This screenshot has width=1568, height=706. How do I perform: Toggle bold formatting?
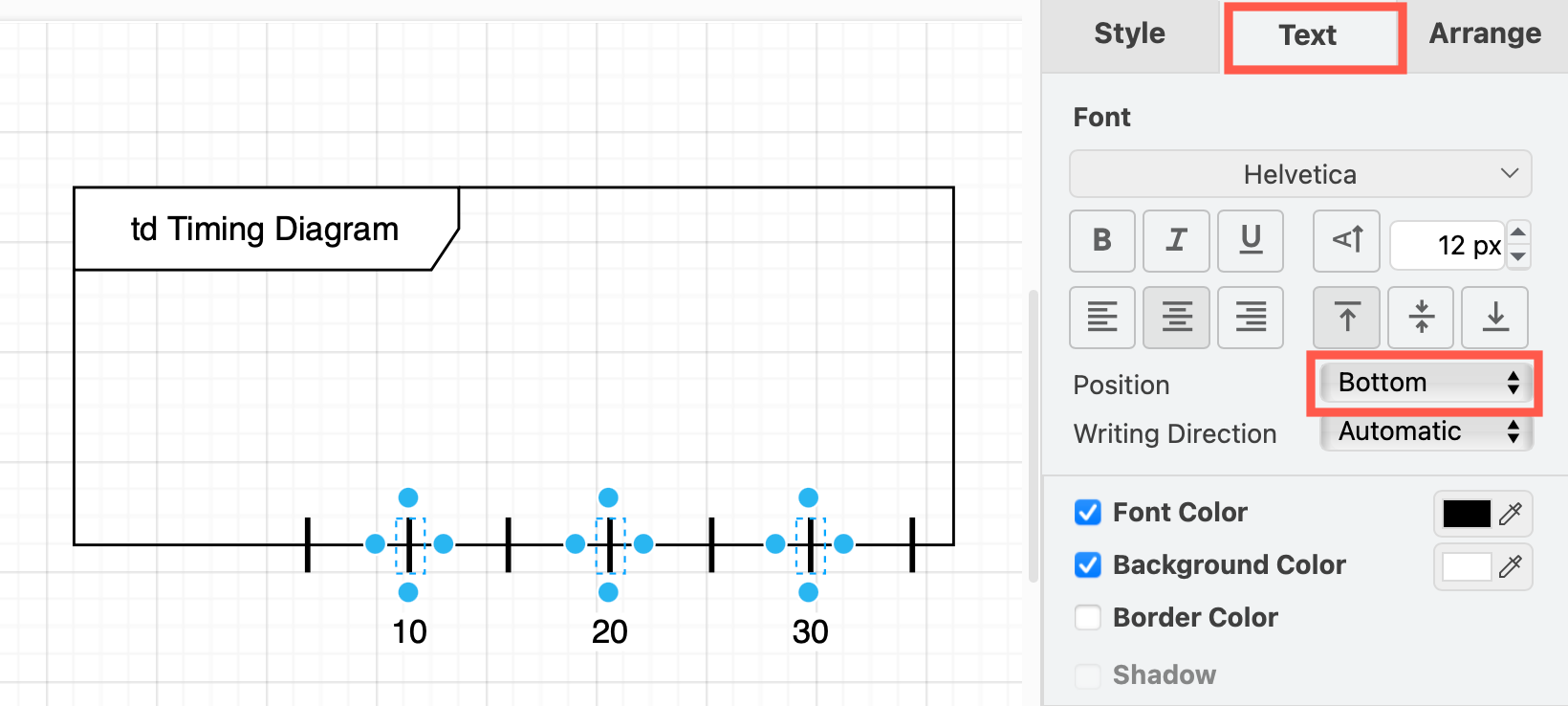(x=1101, y=241)
